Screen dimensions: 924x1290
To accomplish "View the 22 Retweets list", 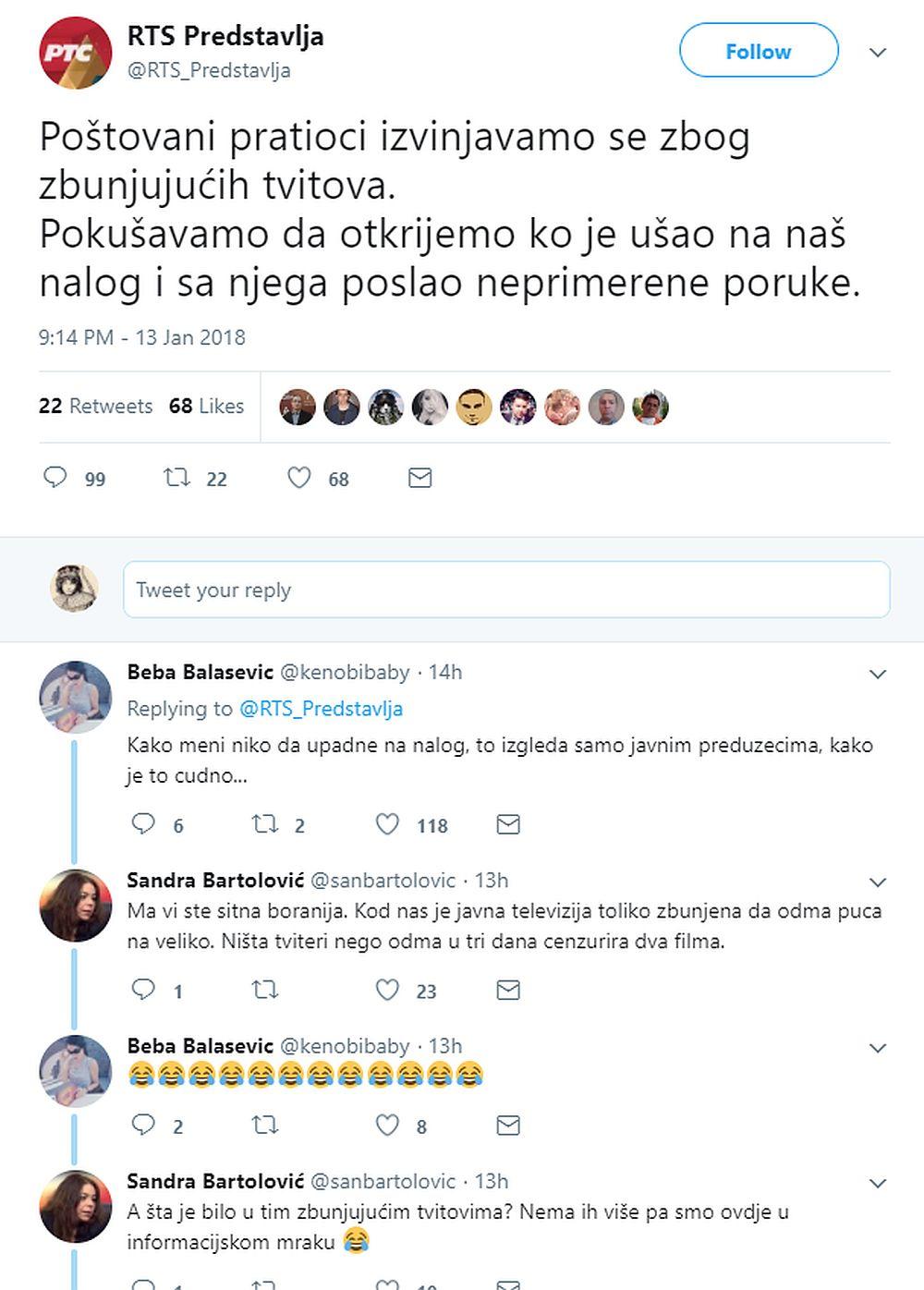I will point(95,407).
